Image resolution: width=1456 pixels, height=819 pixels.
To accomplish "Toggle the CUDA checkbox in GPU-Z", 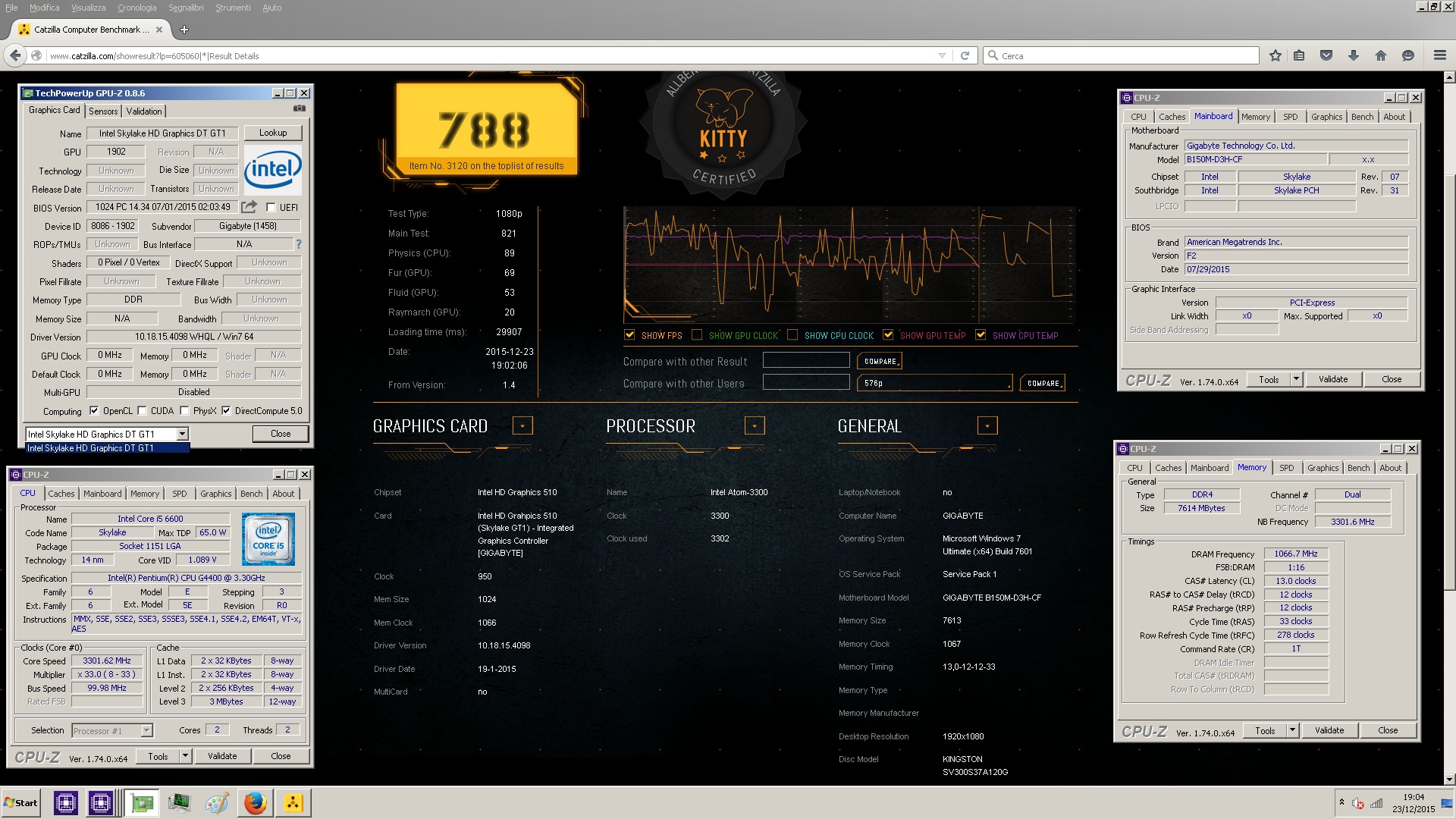I will [x=142, y=411].
